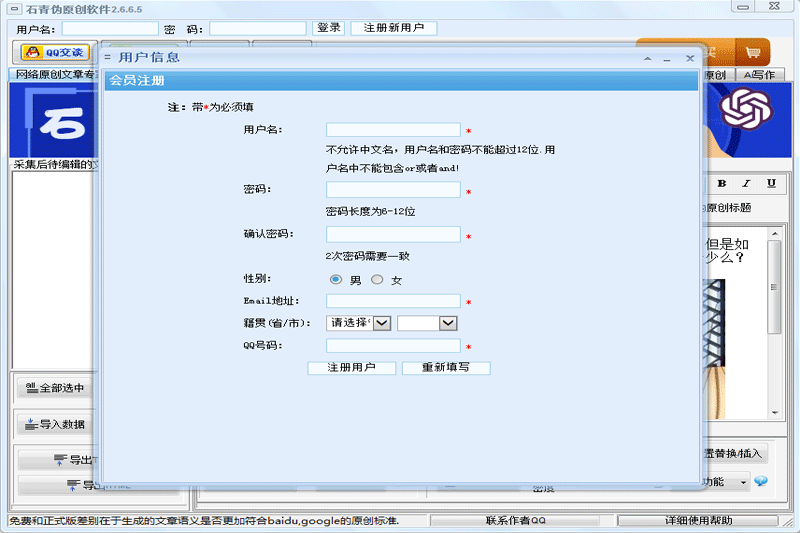Click the 注册用户 register button
Screen dimensions: 800x533
352,367
